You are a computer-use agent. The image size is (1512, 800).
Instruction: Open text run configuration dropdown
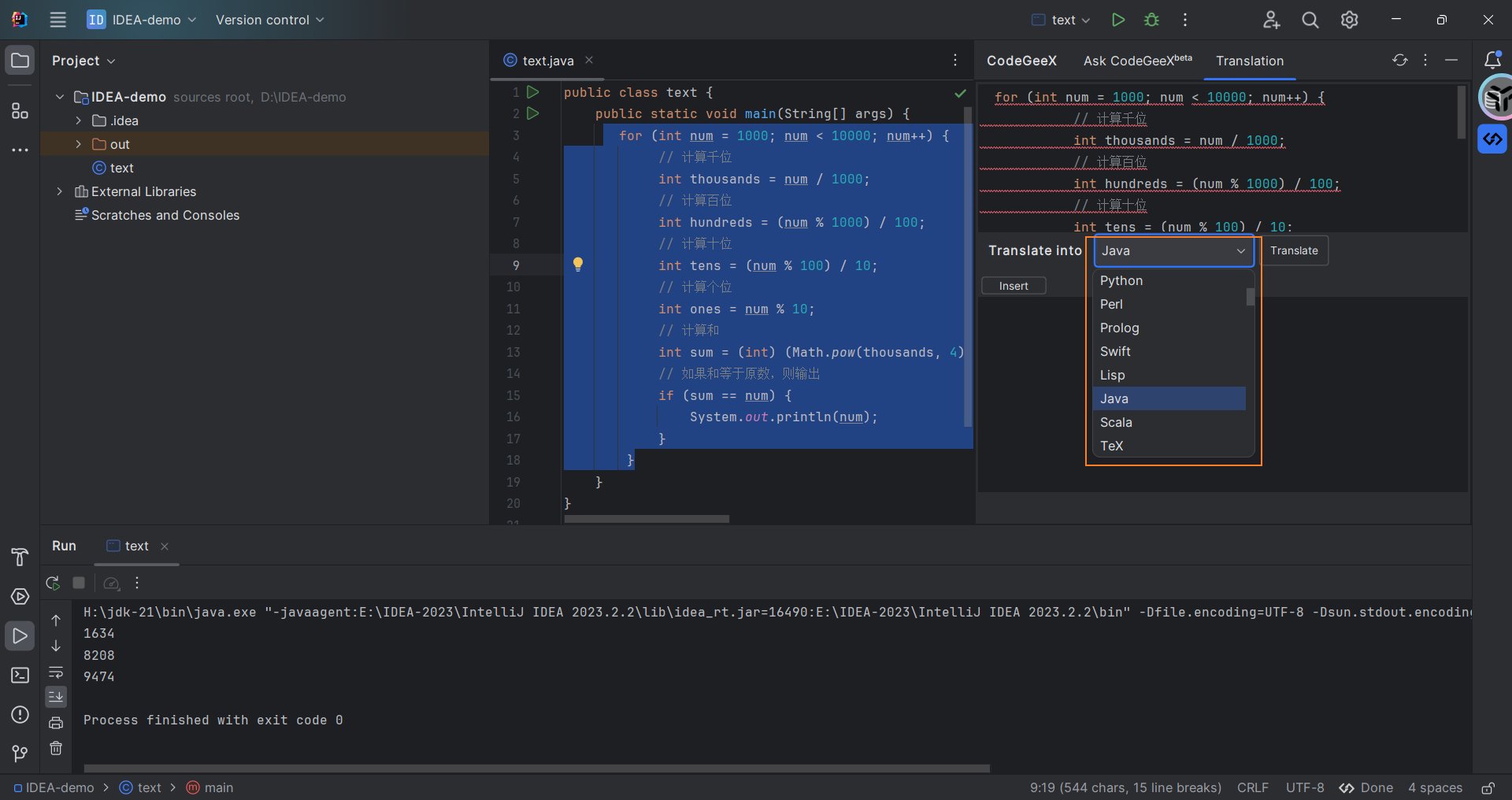pyautogui.click(x=1061, y=20)
